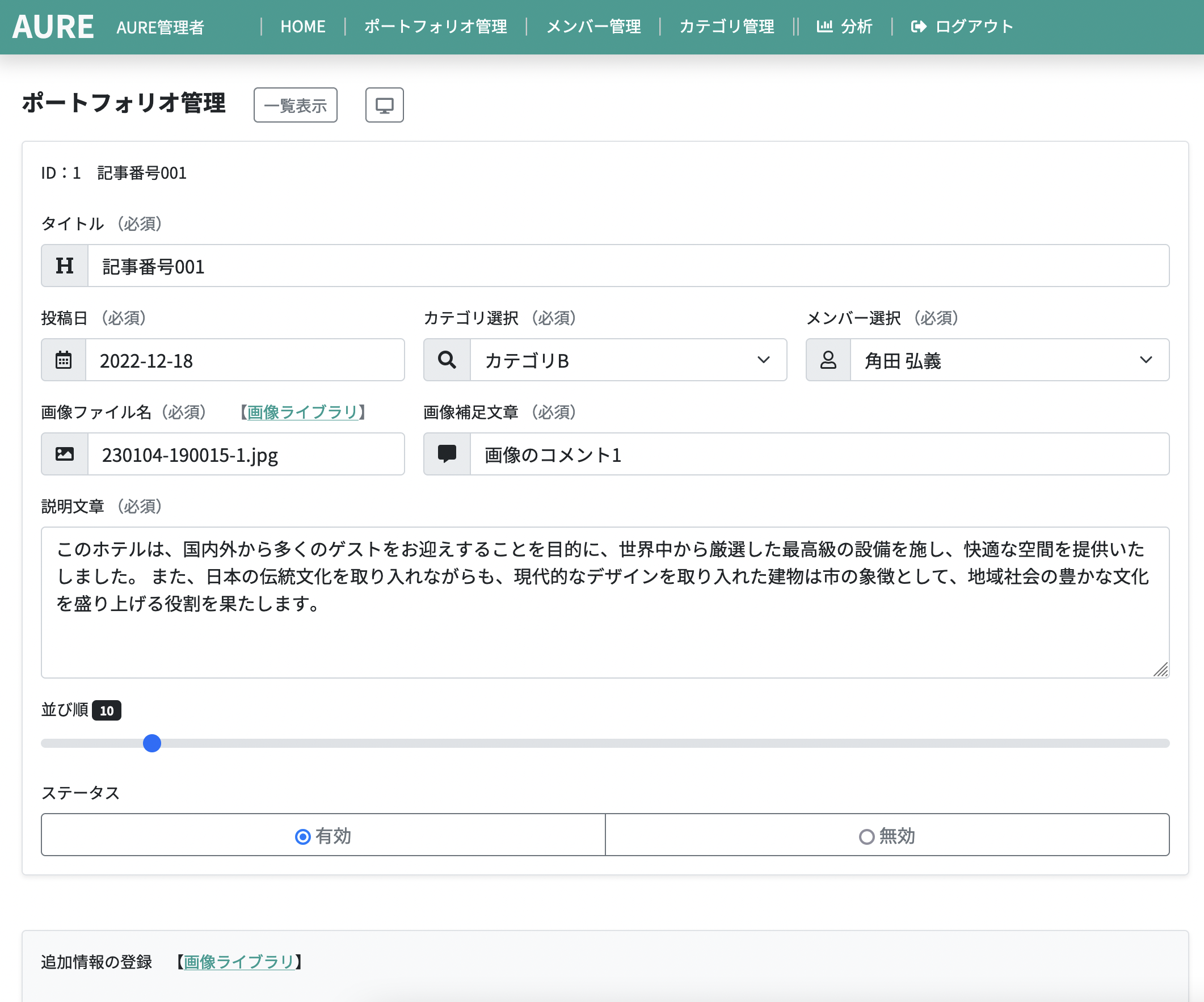Open the 画像ライブラリ link above file name
The width and height of the screenshot is (1204, 1002).
coord(302,412)
